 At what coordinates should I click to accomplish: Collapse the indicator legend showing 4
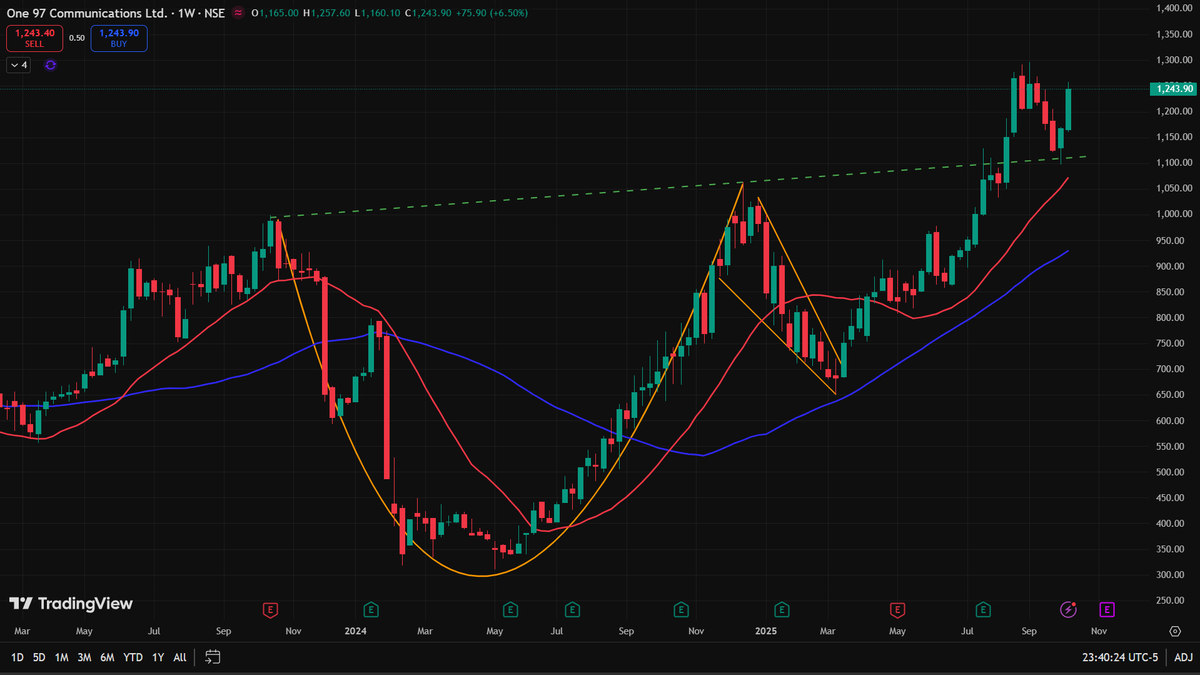point(20,65)
